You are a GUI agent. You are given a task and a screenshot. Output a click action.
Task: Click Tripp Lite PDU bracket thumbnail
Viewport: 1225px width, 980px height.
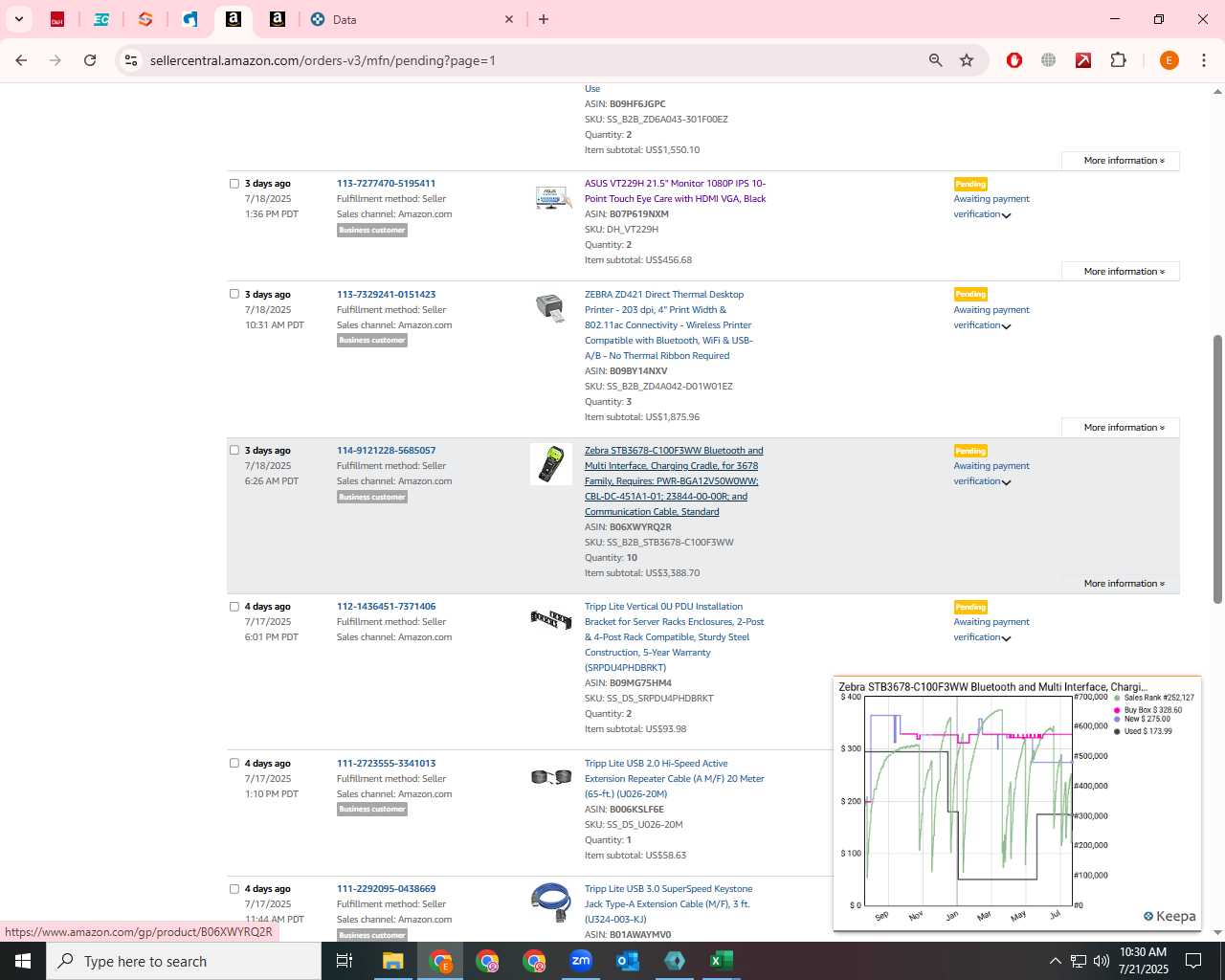551,619
